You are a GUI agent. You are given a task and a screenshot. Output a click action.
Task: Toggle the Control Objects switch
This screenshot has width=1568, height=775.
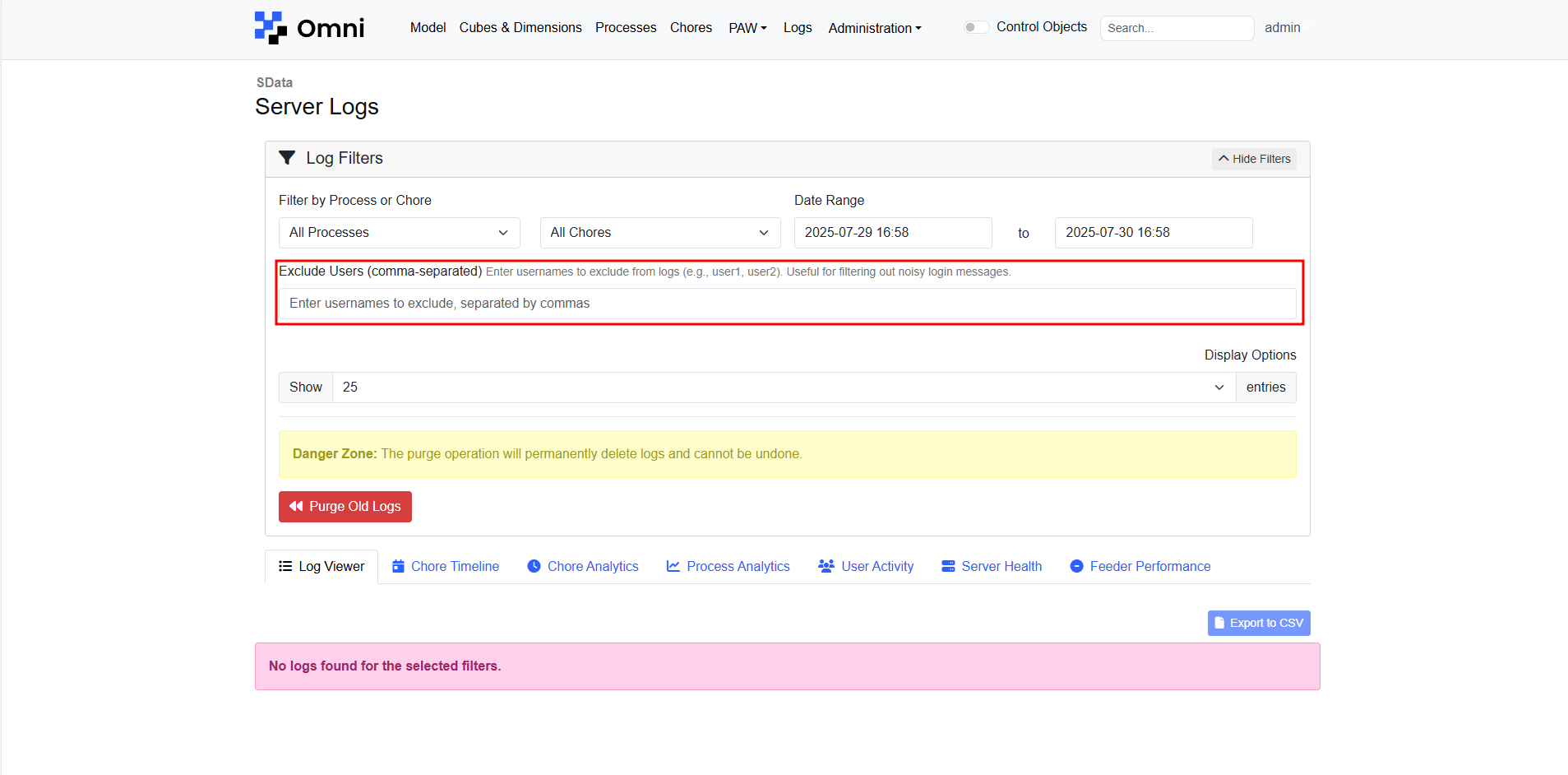tap(976, 27)
